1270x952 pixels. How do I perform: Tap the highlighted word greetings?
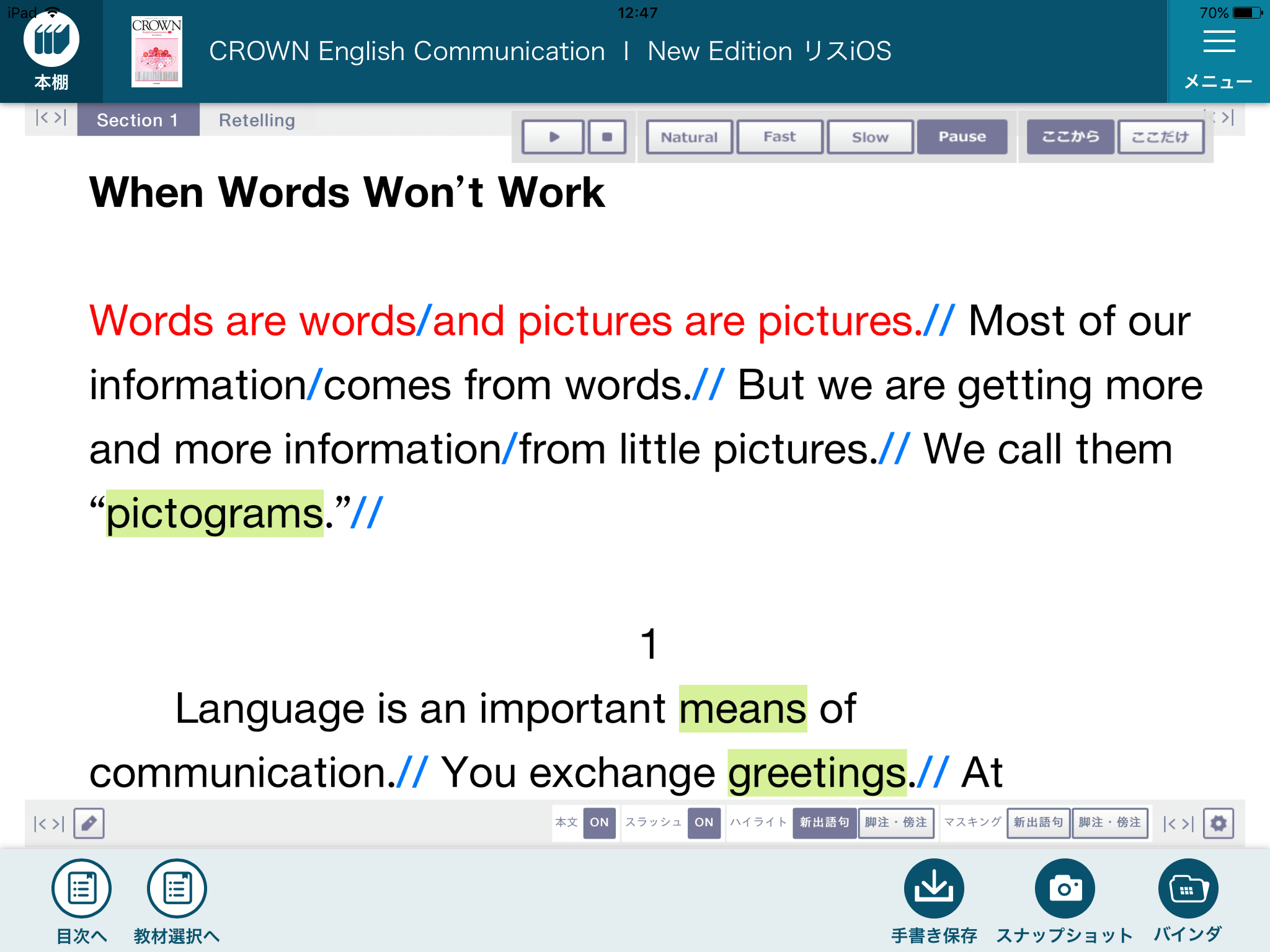point(817,773)
